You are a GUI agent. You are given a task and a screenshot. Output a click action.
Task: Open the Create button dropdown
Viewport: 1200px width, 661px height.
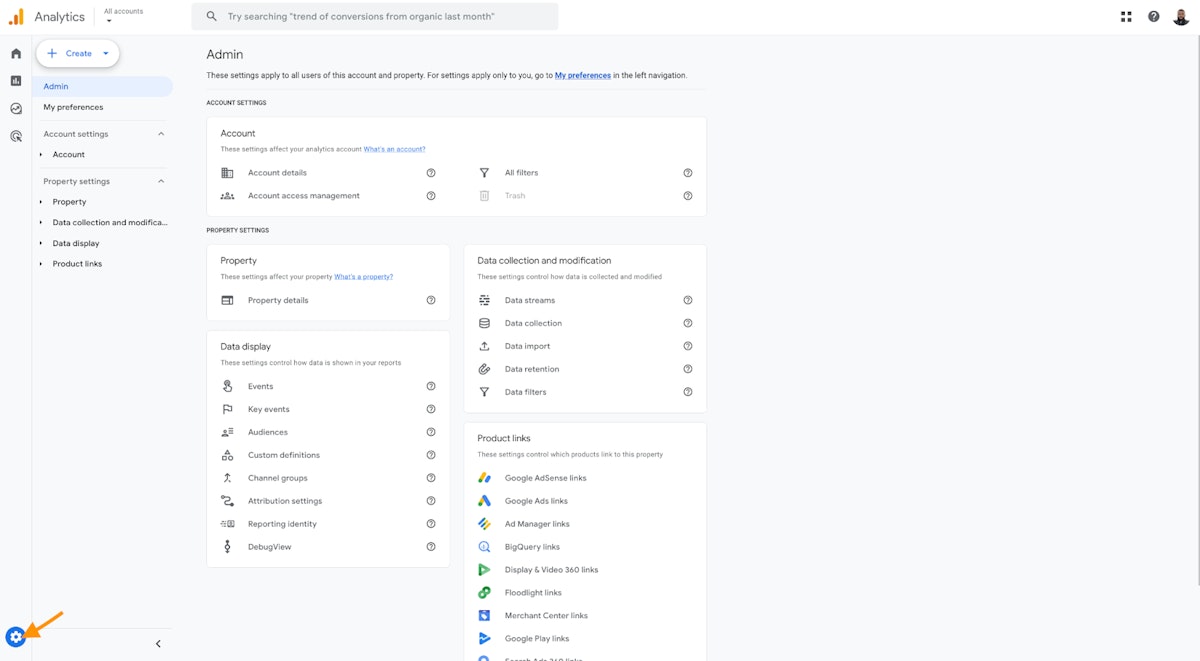[x=106, y=54]
